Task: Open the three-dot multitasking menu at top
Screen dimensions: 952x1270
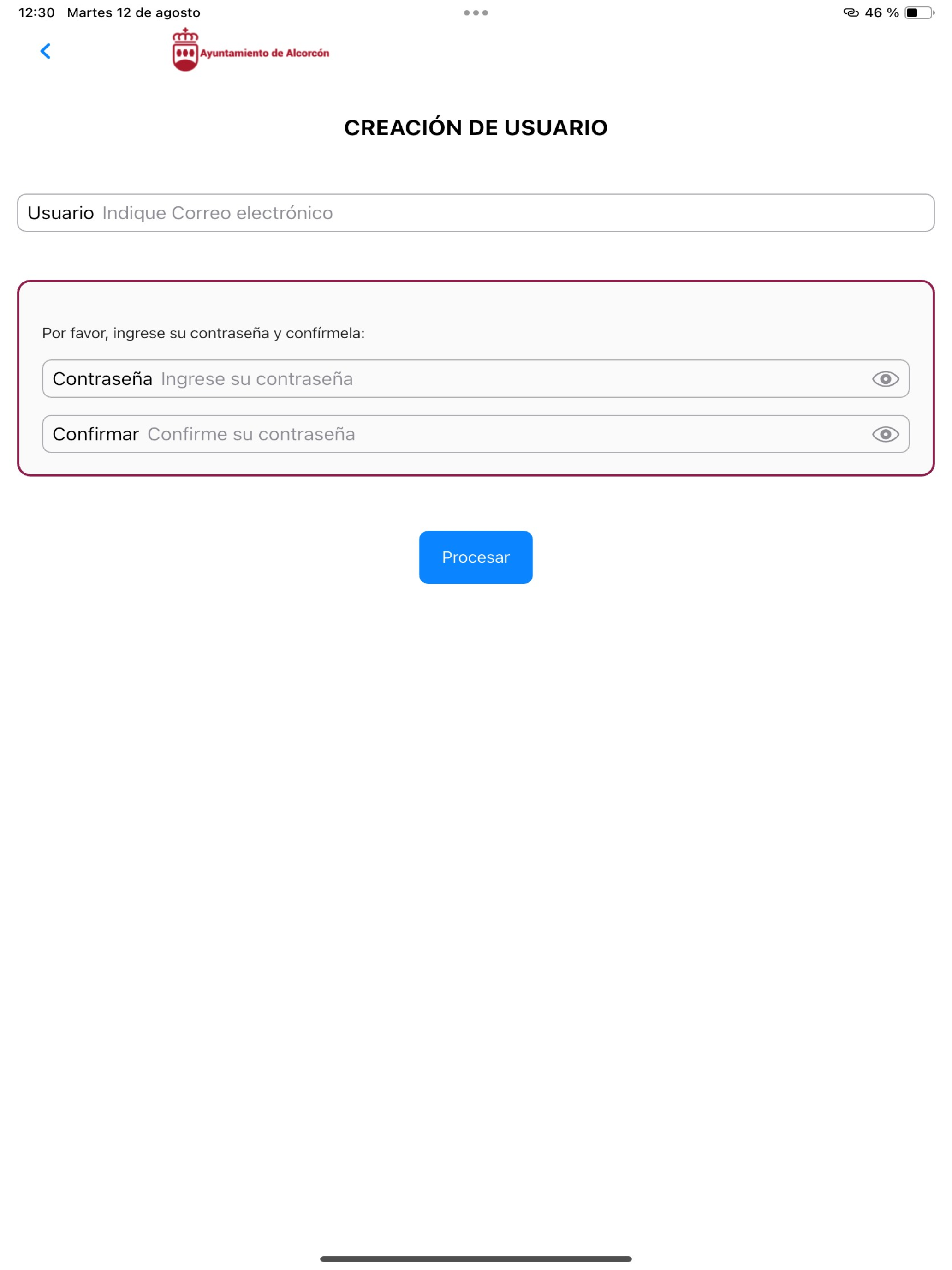Action: 476,12
